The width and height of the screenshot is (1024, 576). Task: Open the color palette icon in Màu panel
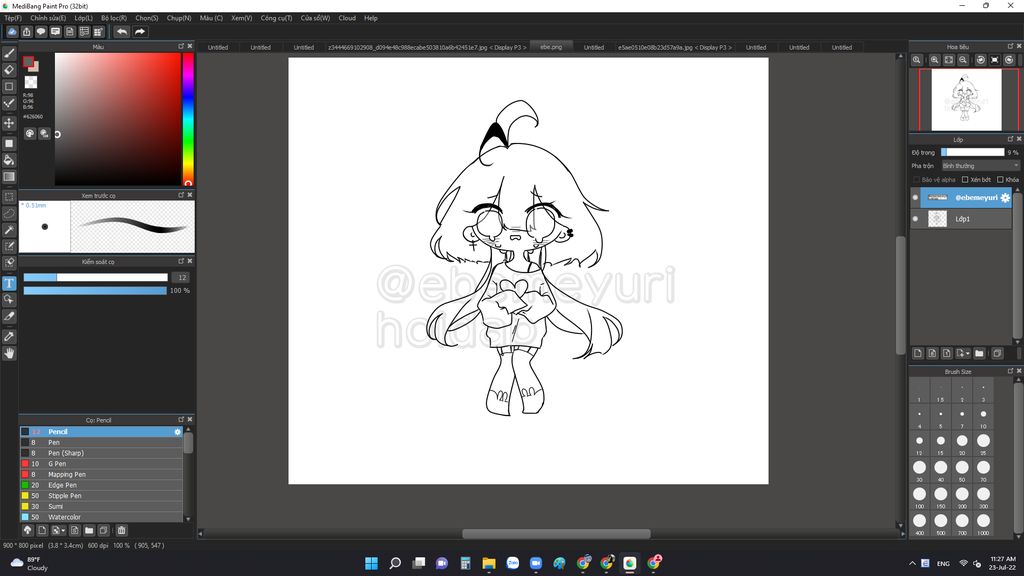[x=30, y=133]
